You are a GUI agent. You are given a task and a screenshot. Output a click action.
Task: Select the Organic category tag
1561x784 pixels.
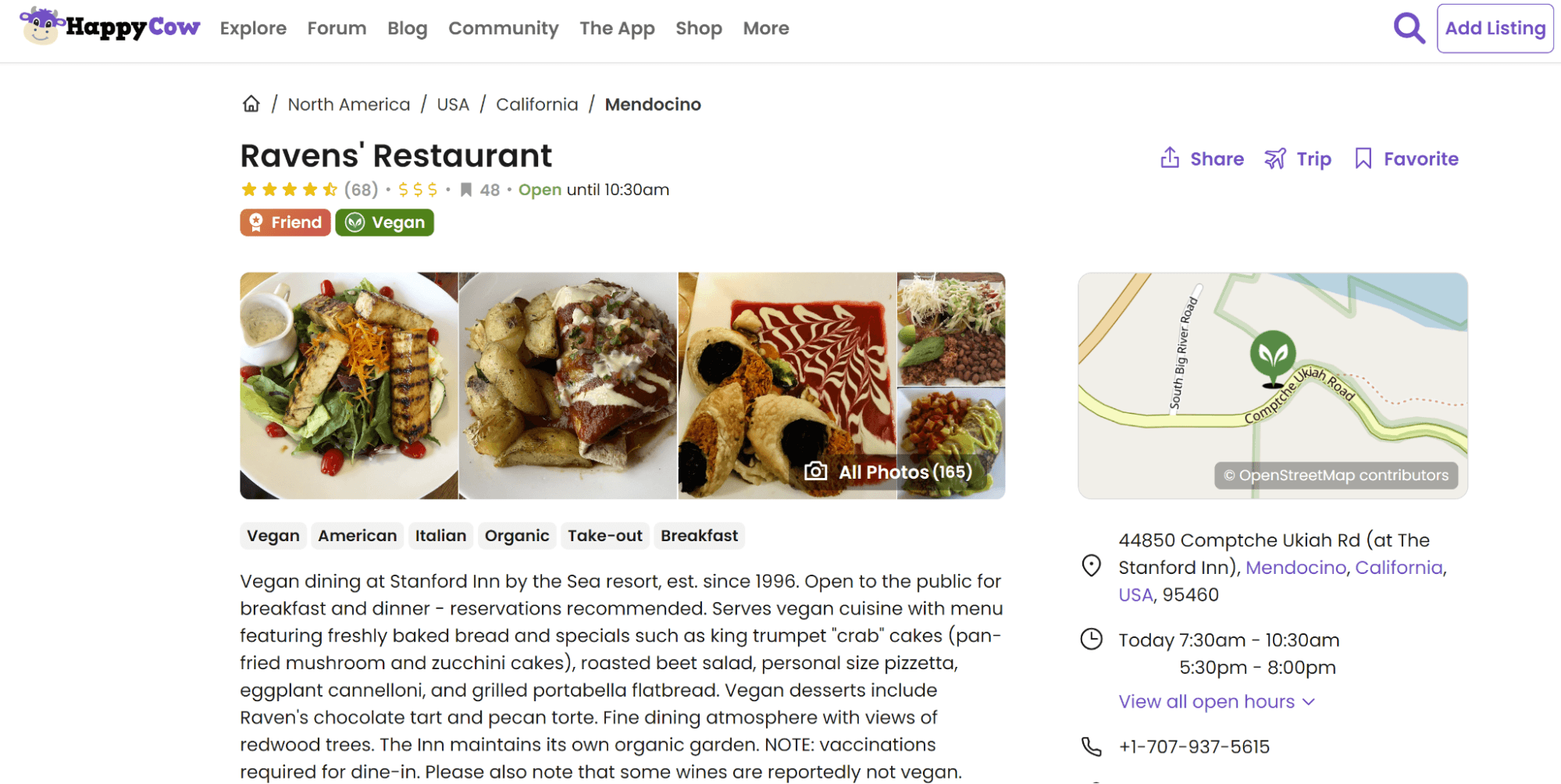tap(516, 536)
